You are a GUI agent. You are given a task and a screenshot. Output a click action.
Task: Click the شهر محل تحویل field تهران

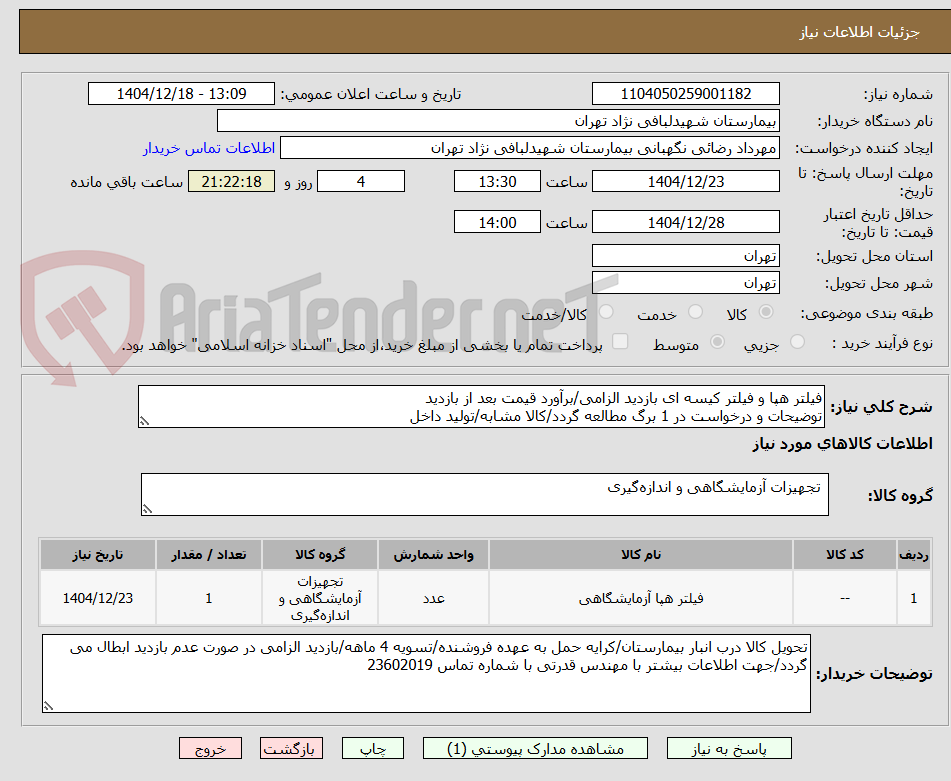(x=685, y=283)
